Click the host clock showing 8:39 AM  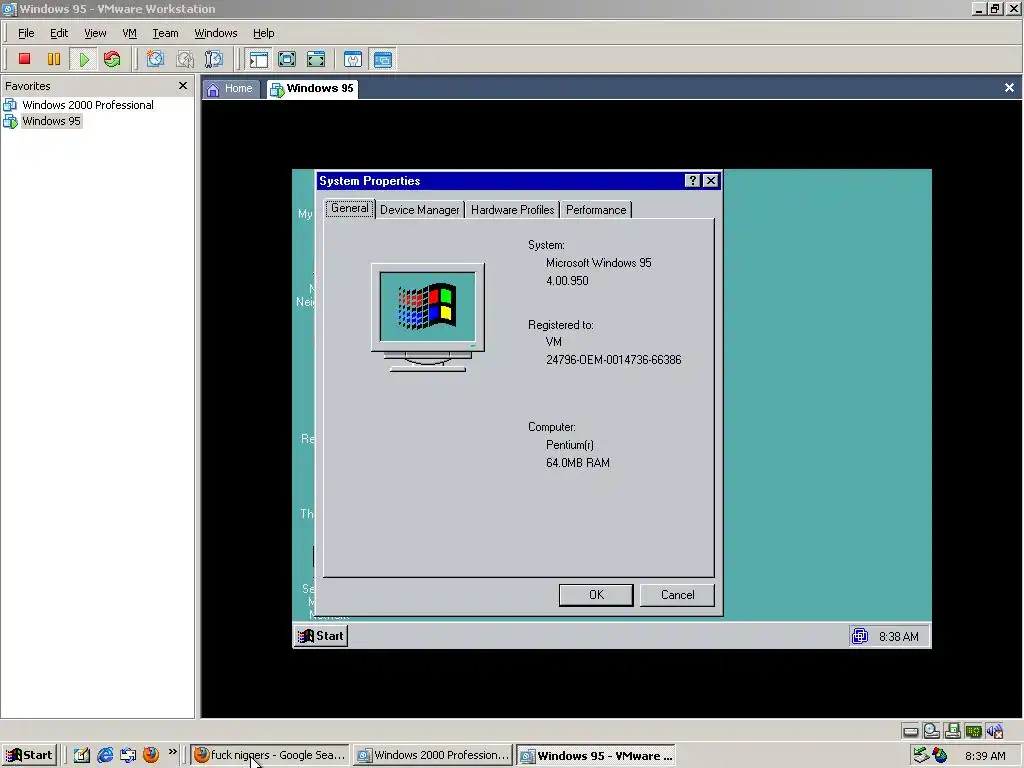coord(985,756)
